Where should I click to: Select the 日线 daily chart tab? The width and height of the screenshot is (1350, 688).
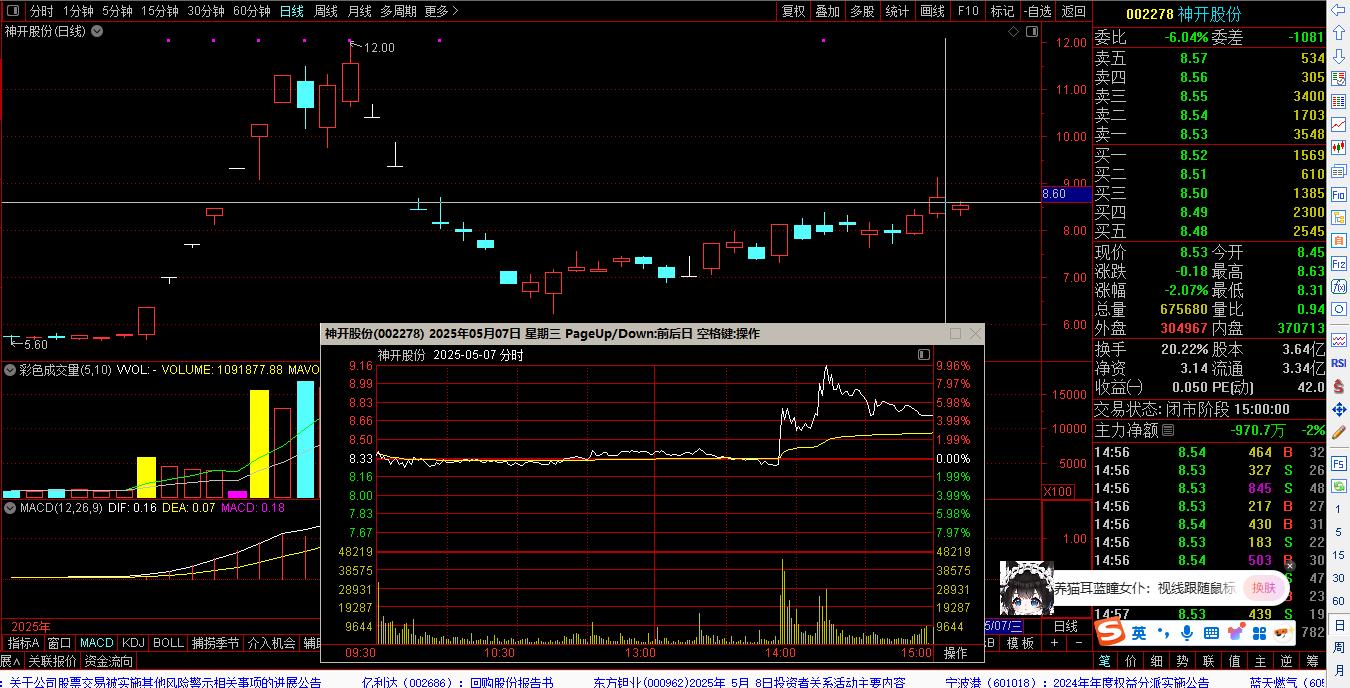point(292,11)
